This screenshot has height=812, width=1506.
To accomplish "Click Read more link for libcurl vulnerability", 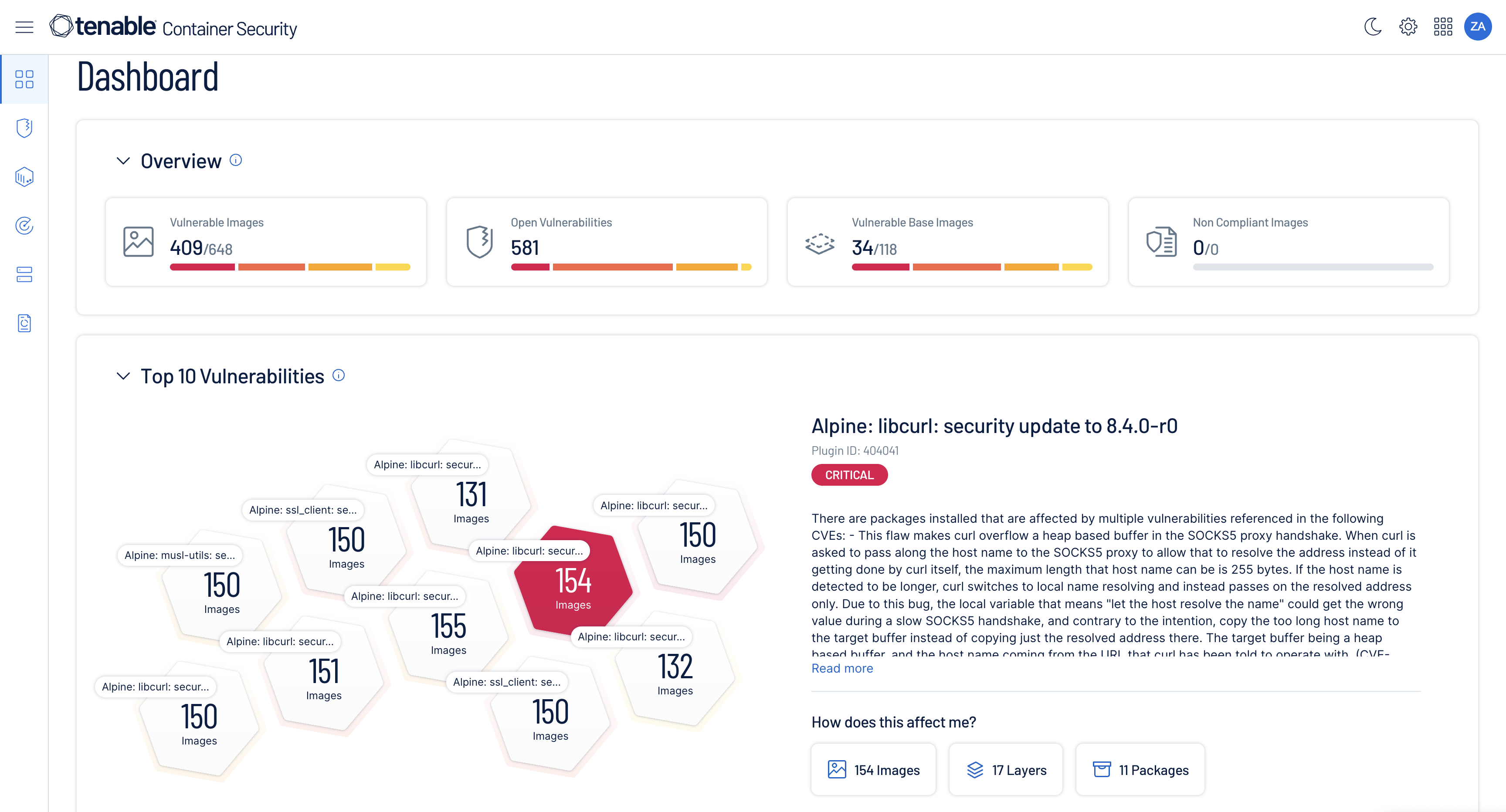I will pyautogui.click(x=842, y=668).
